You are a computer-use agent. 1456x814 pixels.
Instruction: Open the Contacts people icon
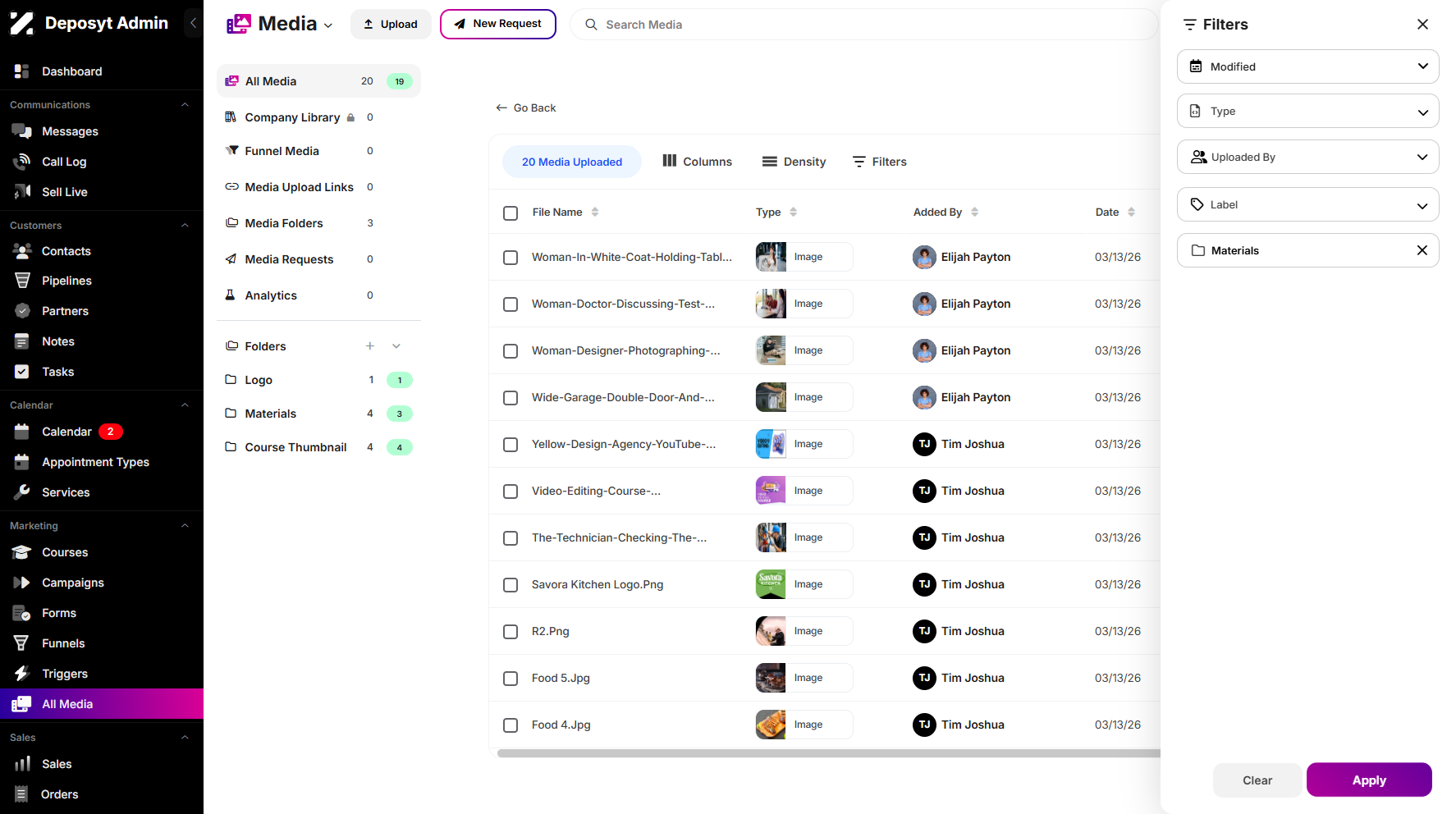tap(22, 251)
